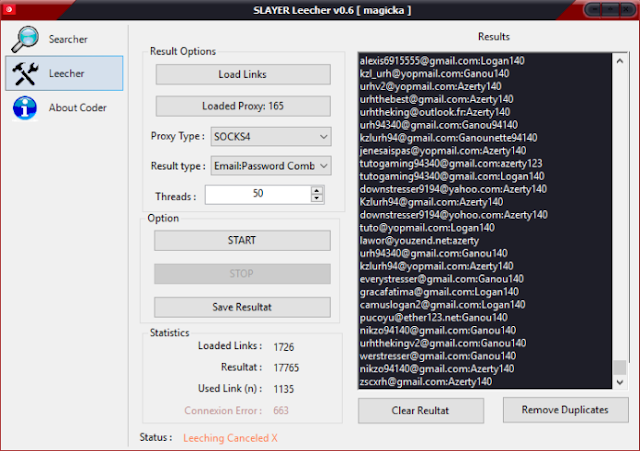Click the Remove Duplicates button
This screenshot has width=640, height=451.
coord(565,410)
